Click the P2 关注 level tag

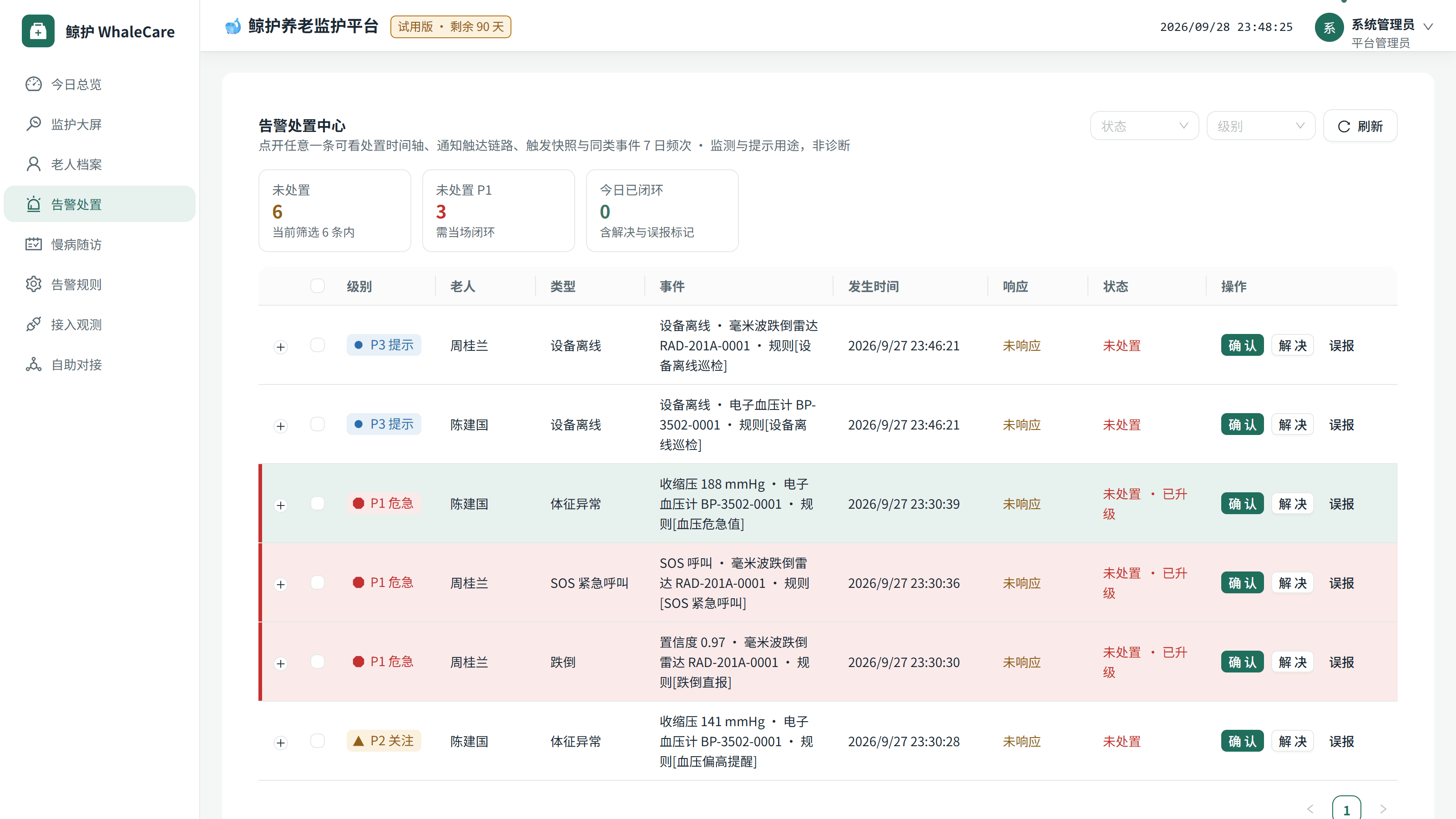pos(384,740)
